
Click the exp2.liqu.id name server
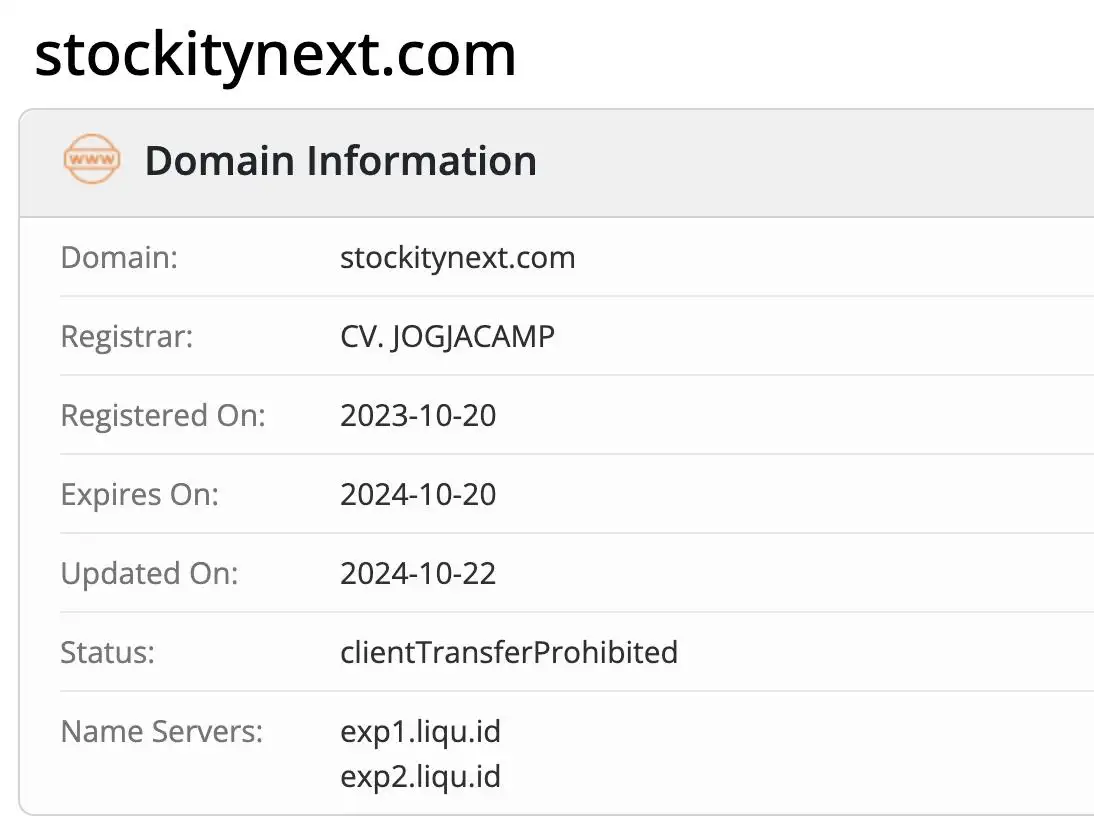click(420, 776)
